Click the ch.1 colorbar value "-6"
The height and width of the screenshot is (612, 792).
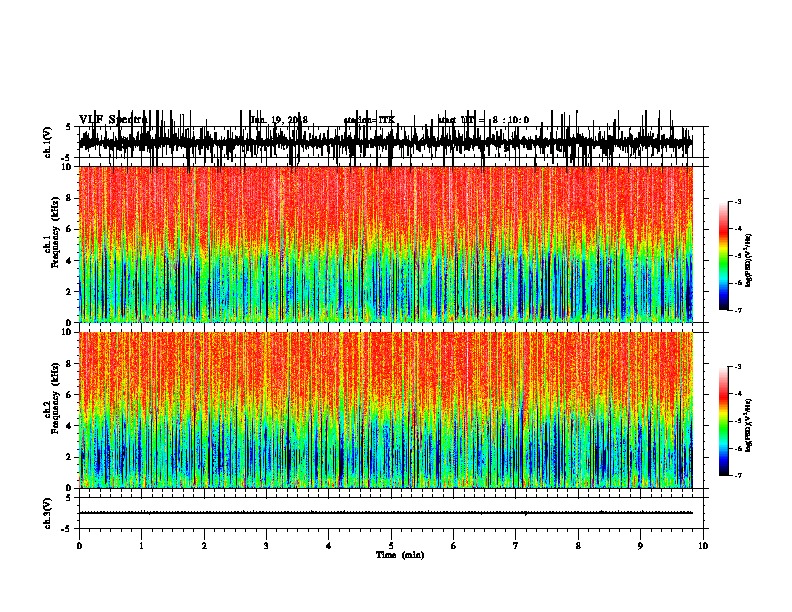[737, 283]
